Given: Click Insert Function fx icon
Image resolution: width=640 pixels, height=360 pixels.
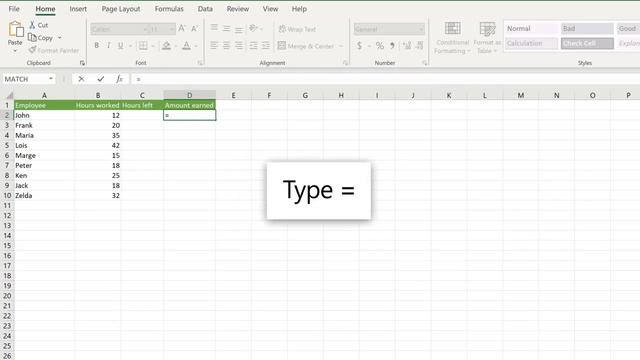Looking at the screenshot, I should (x=119, y=79).
